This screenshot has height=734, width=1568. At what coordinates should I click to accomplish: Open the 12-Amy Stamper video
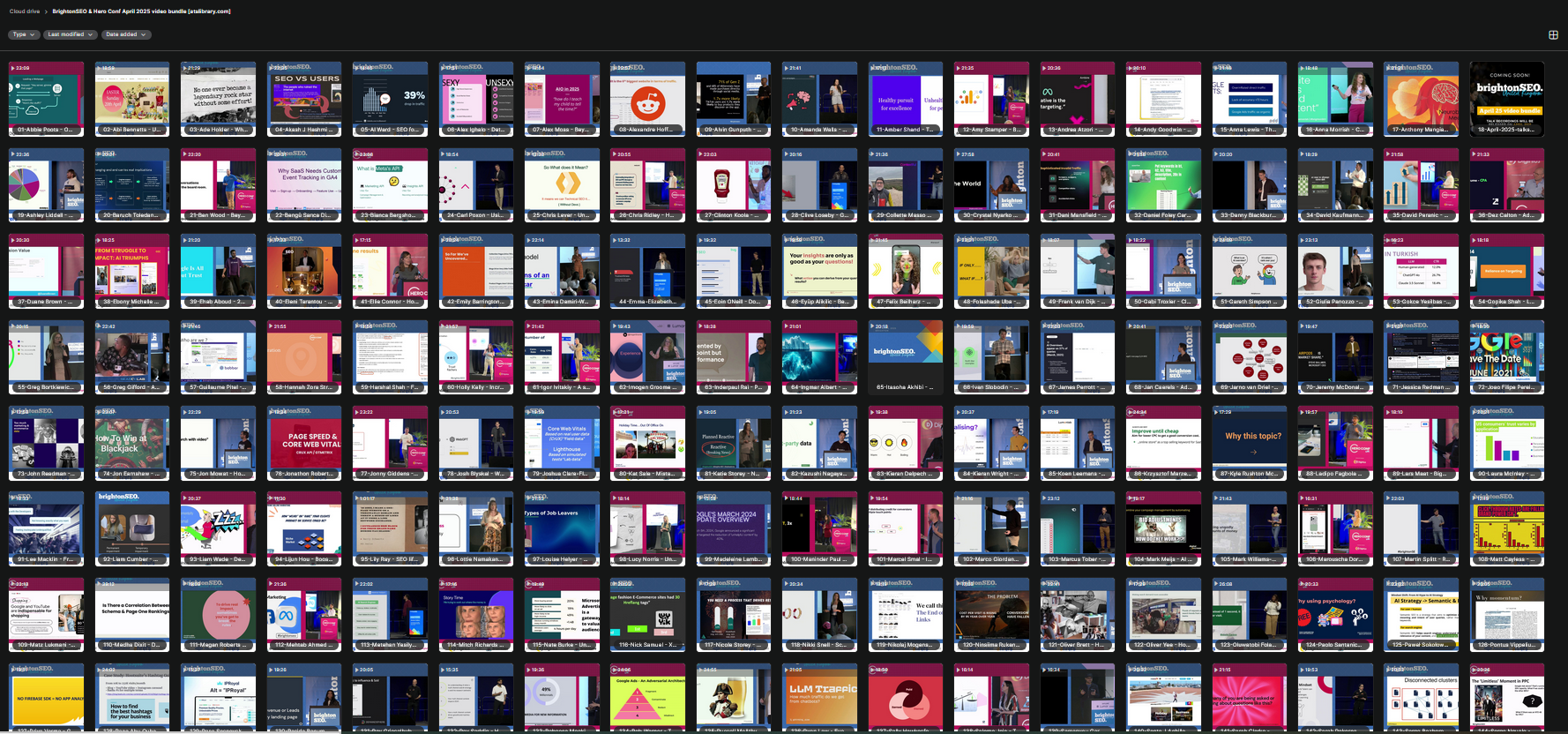[991, 98]
